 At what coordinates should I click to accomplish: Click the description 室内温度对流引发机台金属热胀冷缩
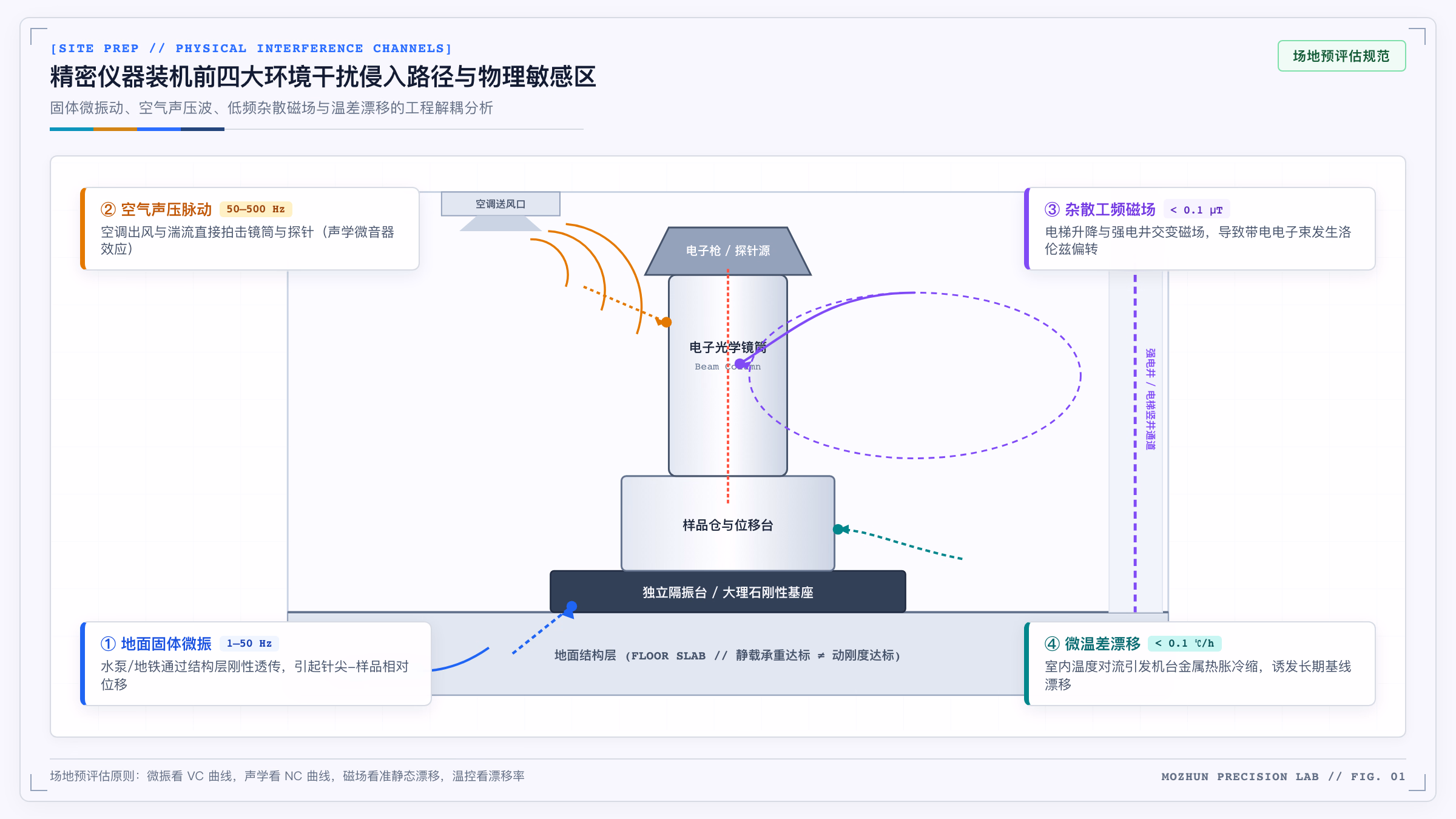point(1198,675)
